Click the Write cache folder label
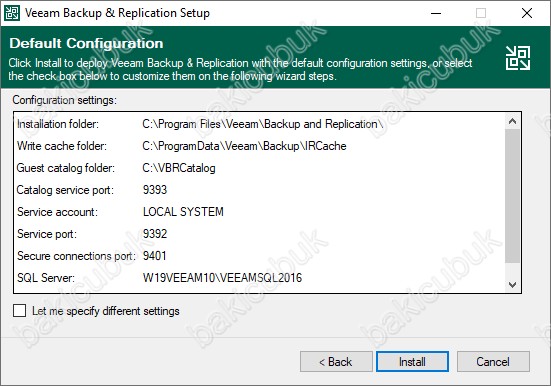551x386 pixels. 61,146
